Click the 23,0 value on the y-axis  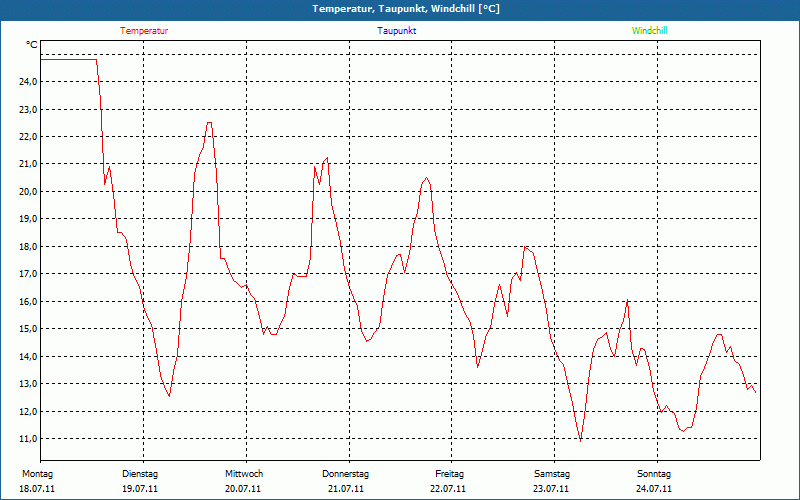pyautogui.click(x=28, y=109)
